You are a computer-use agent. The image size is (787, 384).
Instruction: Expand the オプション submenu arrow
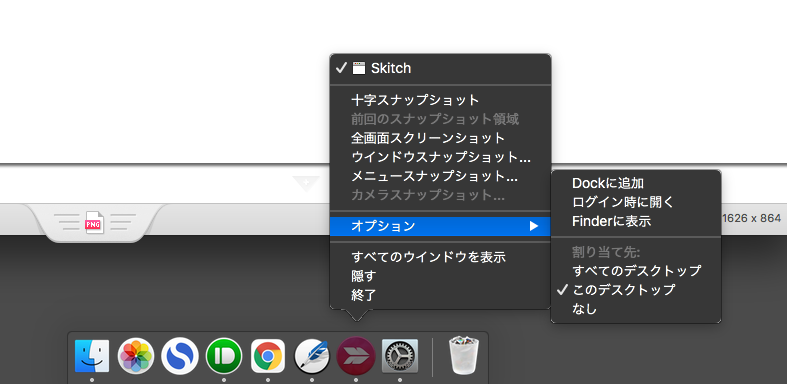point(534,226)
